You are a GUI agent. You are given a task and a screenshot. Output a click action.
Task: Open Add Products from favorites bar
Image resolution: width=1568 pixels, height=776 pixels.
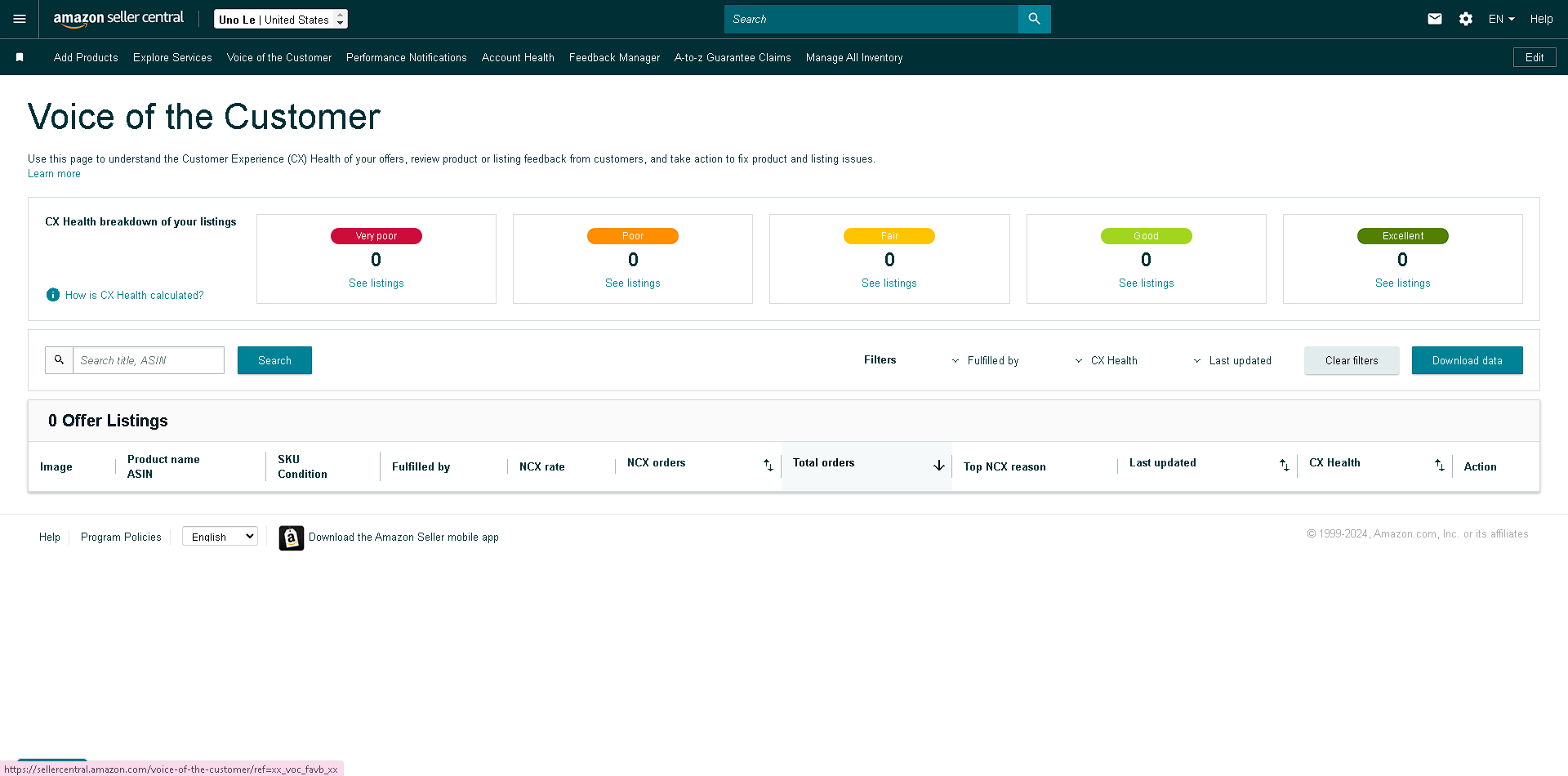pos(86,58)
